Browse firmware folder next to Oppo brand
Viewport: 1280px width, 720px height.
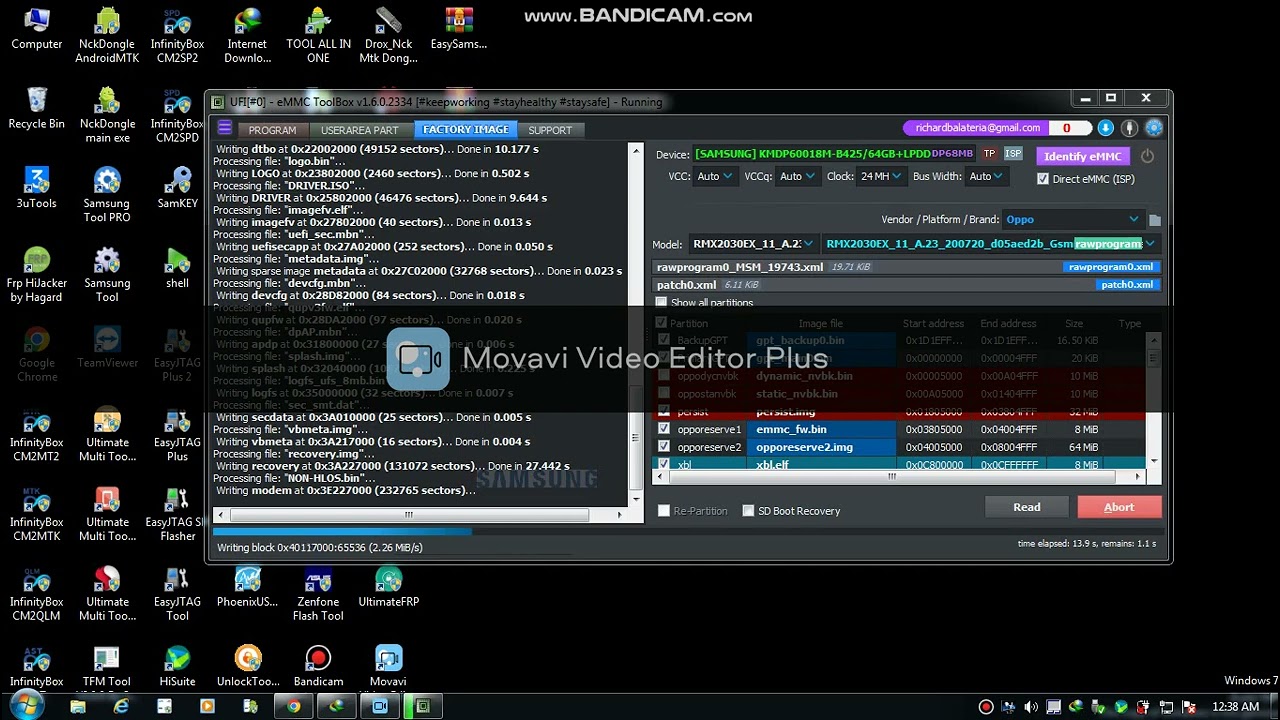click(1154, 220)
